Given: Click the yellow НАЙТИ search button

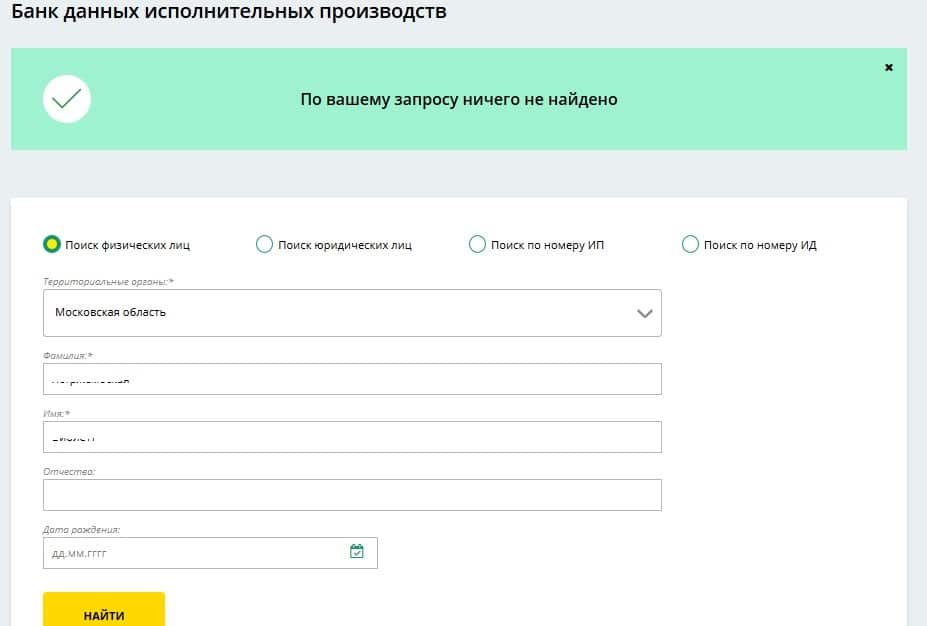Looking at the screenshot, I should point(104,609).
